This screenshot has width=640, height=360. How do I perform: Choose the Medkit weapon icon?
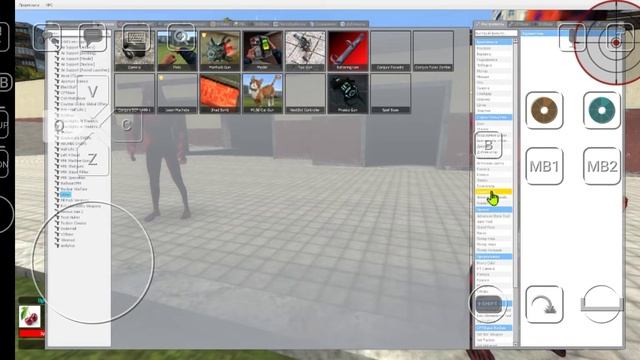click(262, 51)
